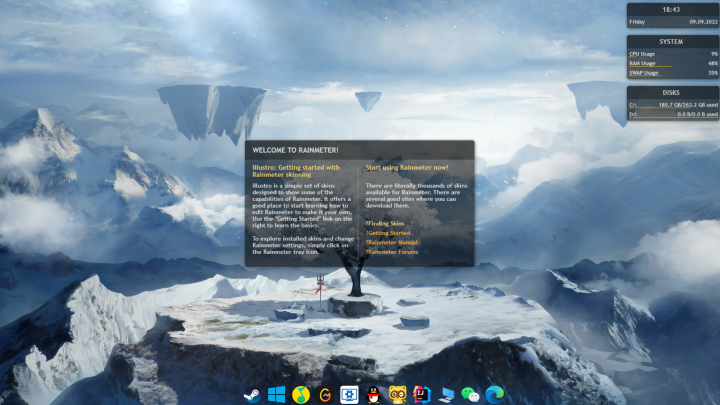Open the Rainmeter Forums link
The height and width of the screenshot is (405, 720).
coord(392,252)
